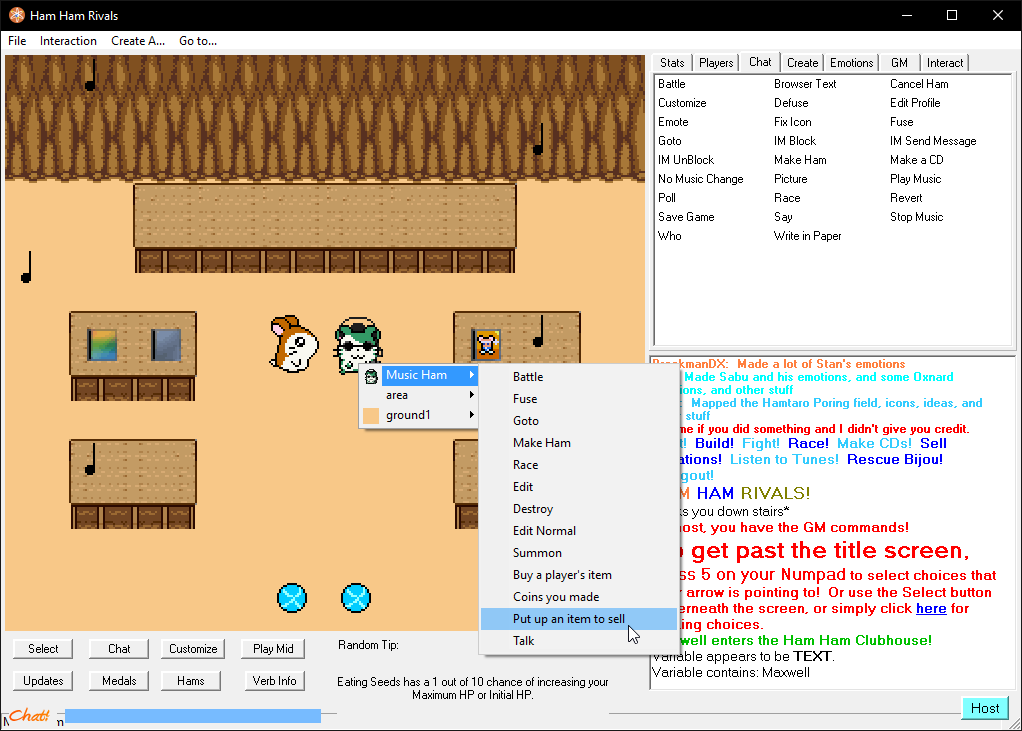The height and width of the screenshot is (731, 1022).
Task: Choose Battle in the context menu
Action: 577,377
